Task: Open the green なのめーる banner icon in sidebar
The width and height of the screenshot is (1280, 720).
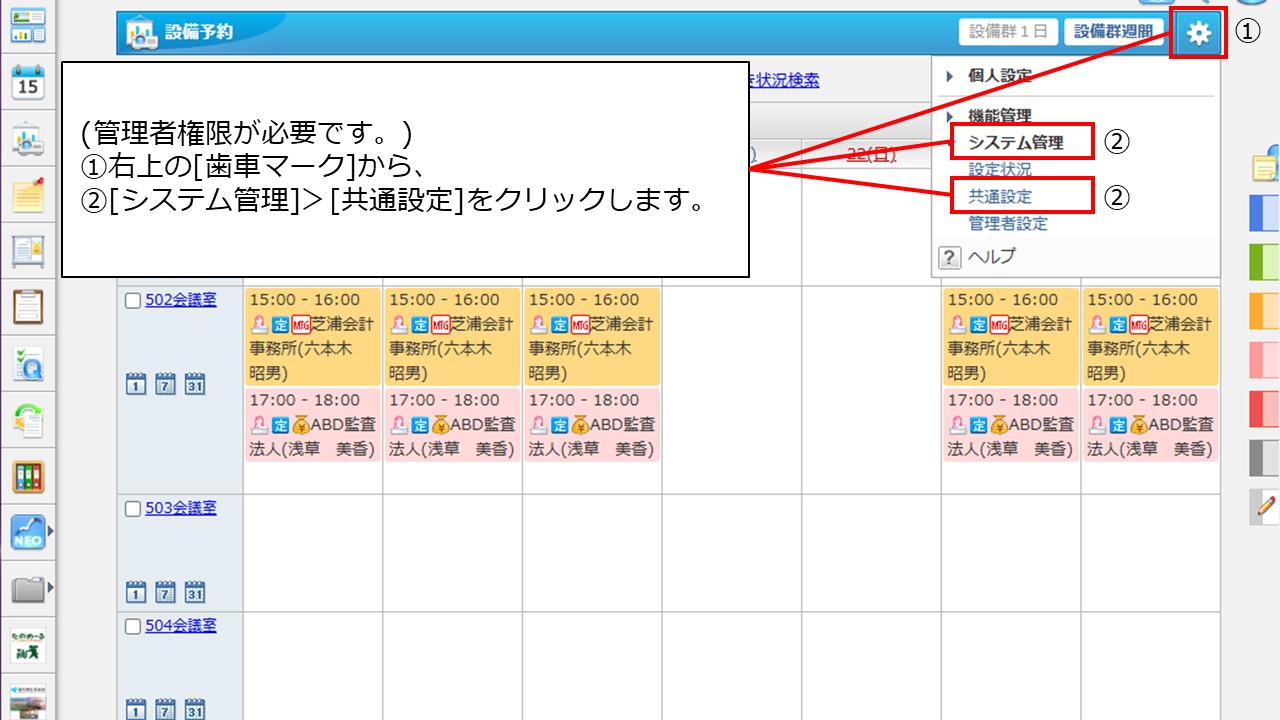Action: (29, 645)
